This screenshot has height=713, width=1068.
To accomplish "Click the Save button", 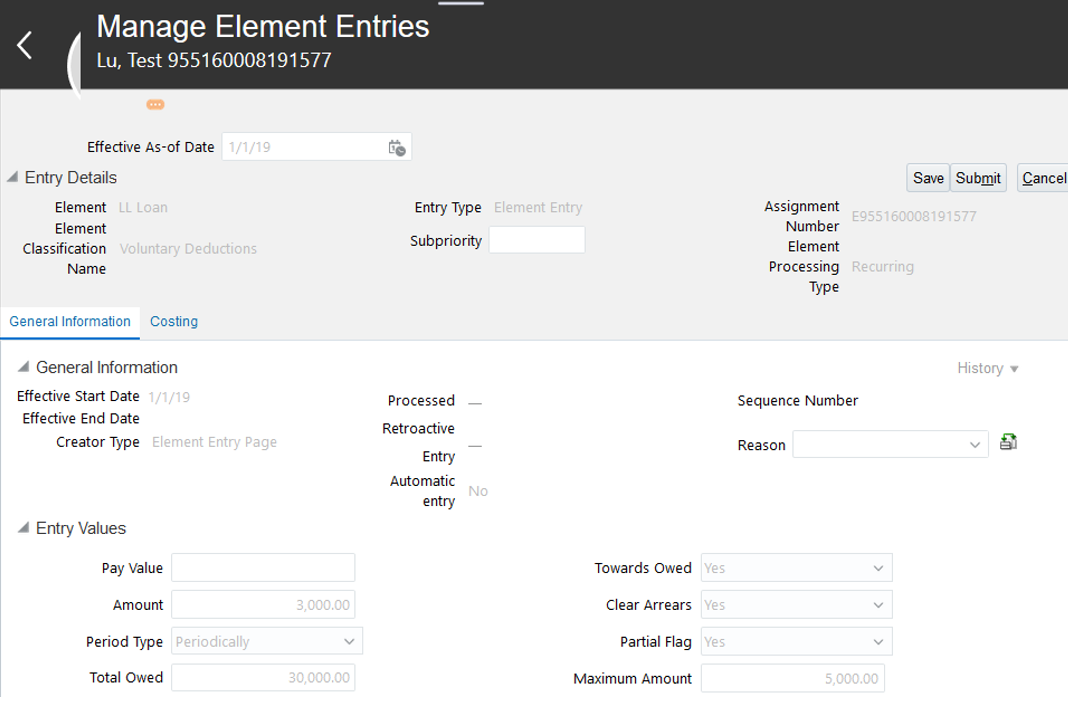I will coord(928,178).
